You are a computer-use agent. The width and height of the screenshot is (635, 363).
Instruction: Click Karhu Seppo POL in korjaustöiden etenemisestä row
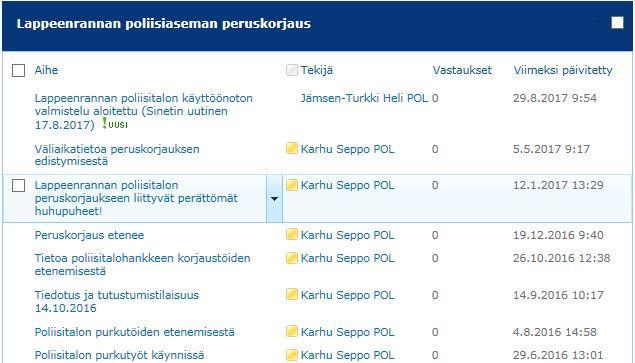[x=347, y=258]
